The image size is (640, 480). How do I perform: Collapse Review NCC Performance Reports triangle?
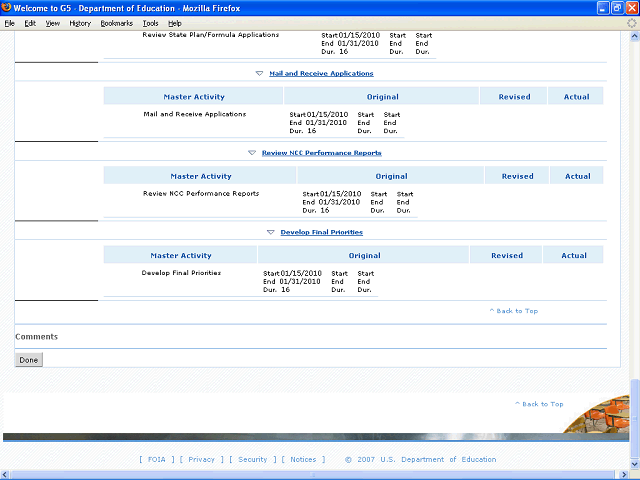click(x=252, y=153)
